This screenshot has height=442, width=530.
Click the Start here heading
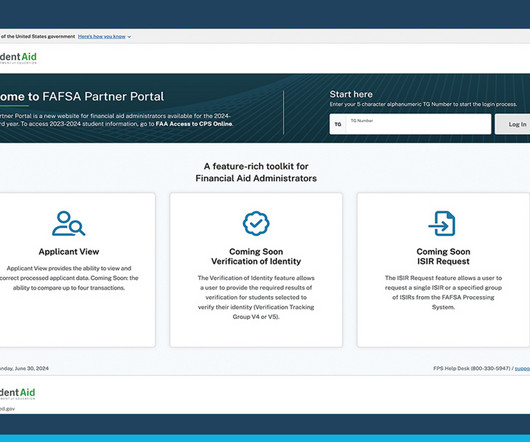351,94
